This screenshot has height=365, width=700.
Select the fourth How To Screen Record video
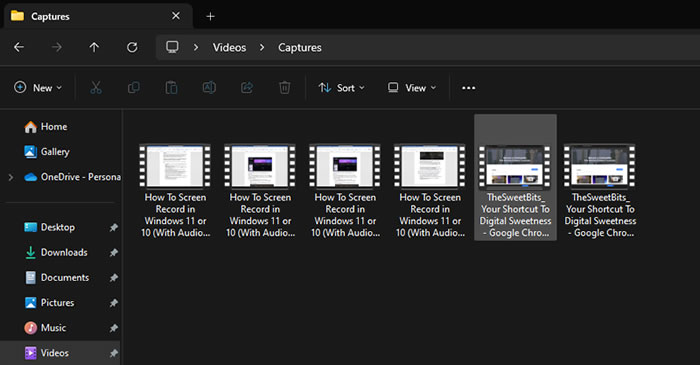click(429, 191)
